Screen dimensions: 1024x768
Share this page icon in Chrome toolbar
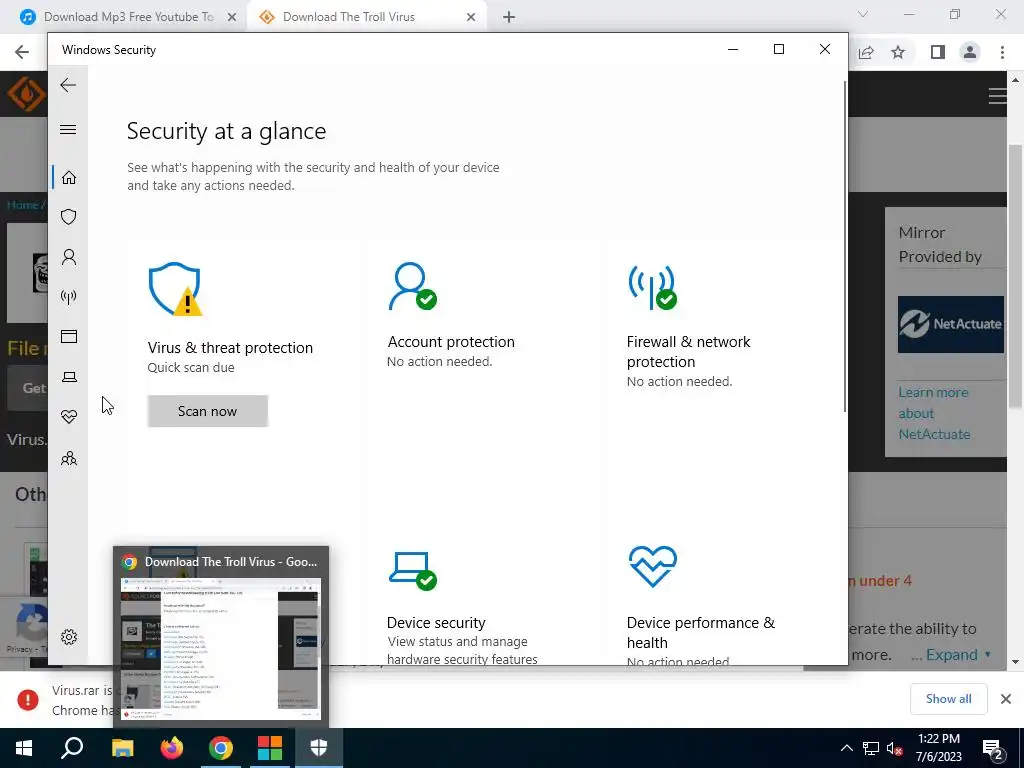(x=866, y=52)
